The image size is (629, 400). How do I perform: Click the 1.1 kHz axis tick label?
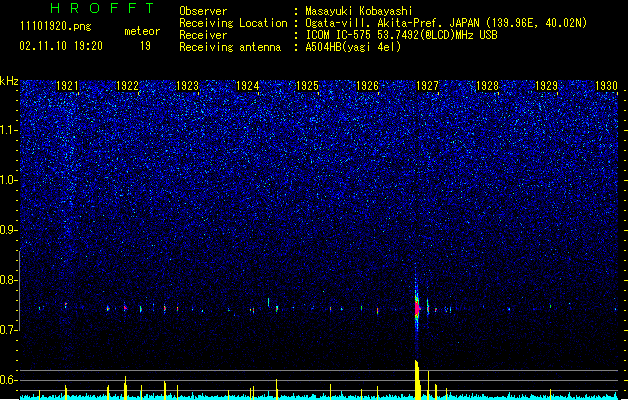click(x=9, y=130)
